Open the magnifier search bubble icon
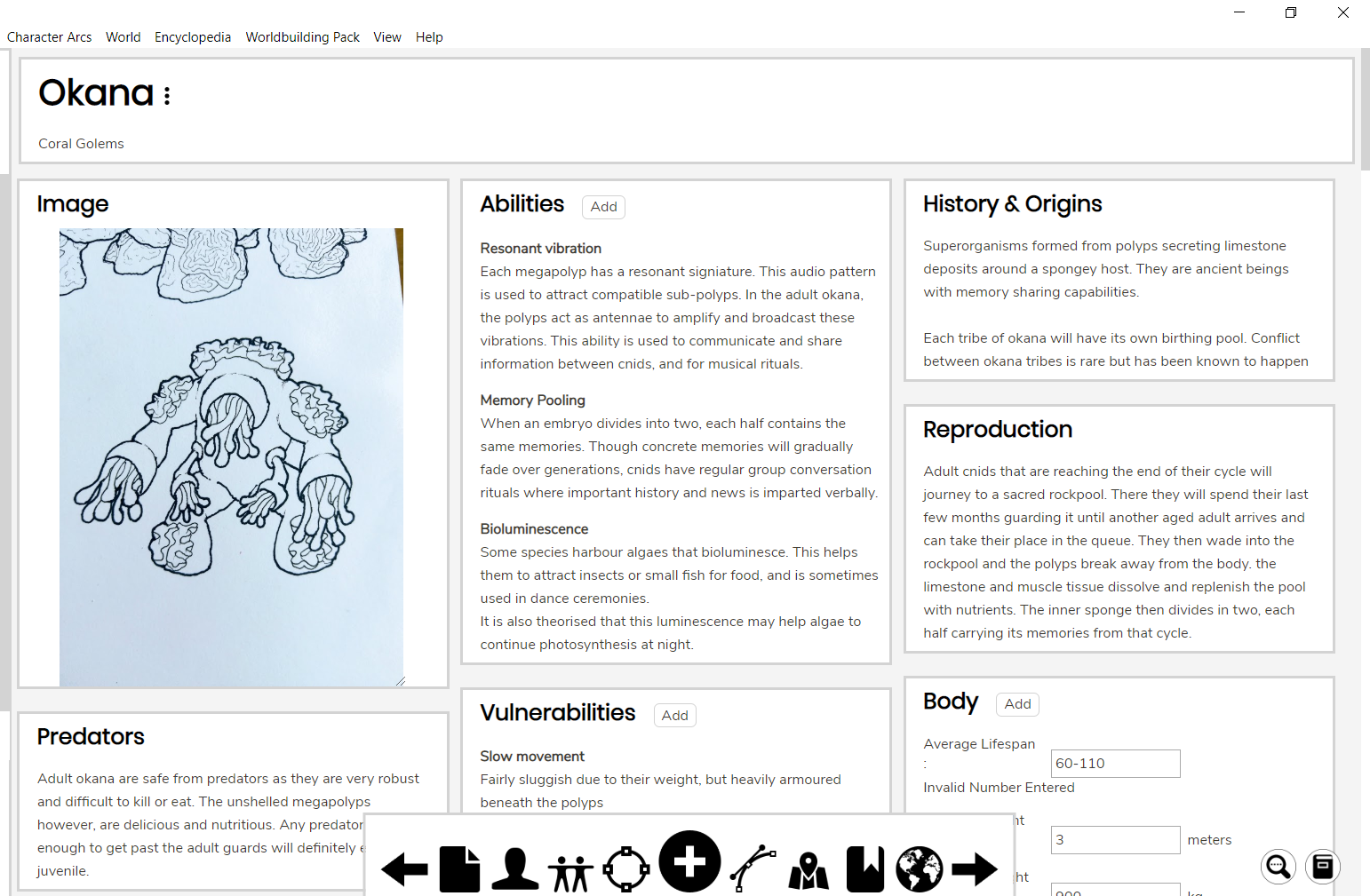Viewport: 1370px width, 896px height. pyautogui.click(x=1278, y=866)
